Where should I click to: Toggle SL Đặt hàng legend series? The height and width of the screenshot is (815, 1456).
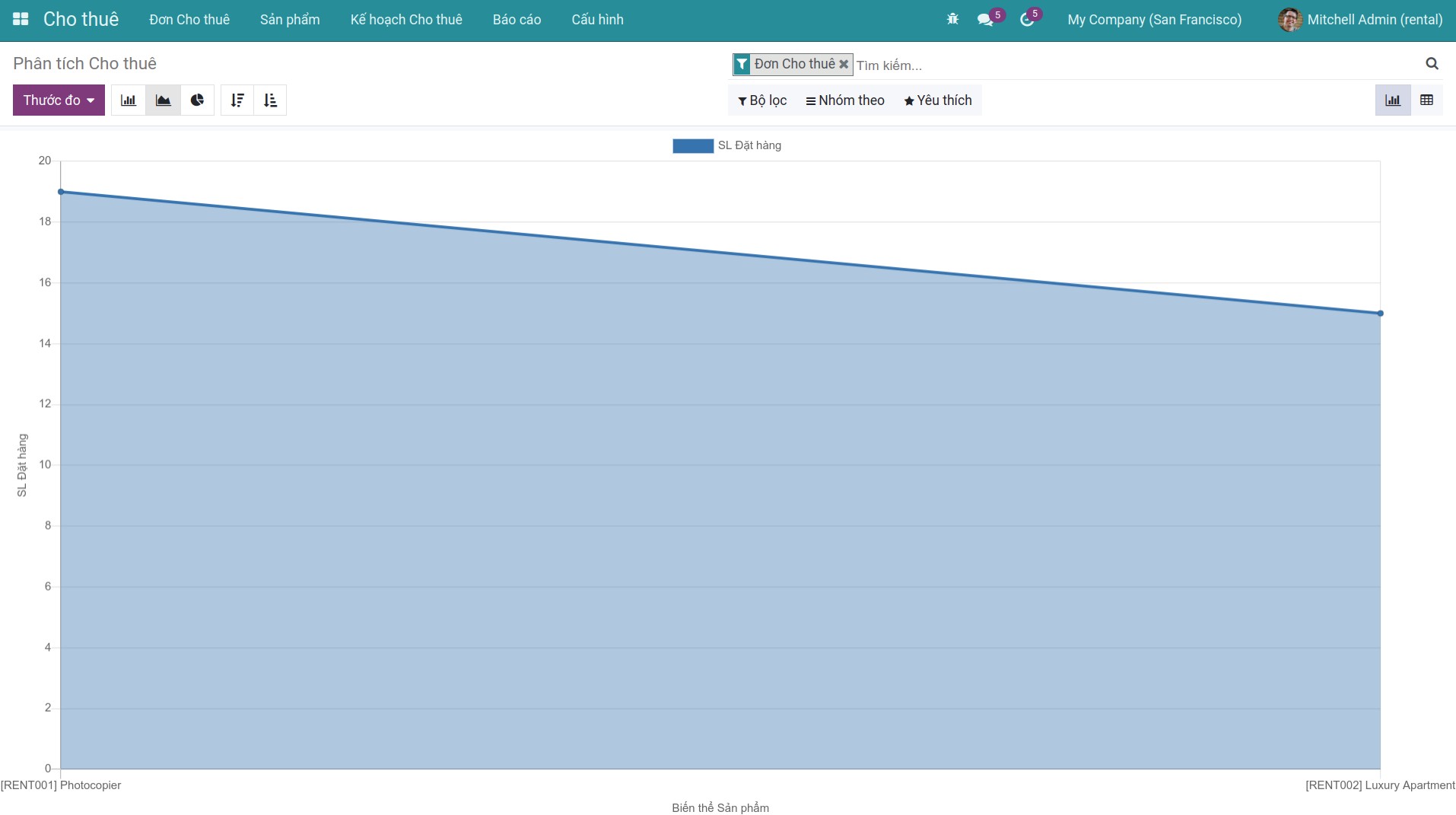[726, 145]
